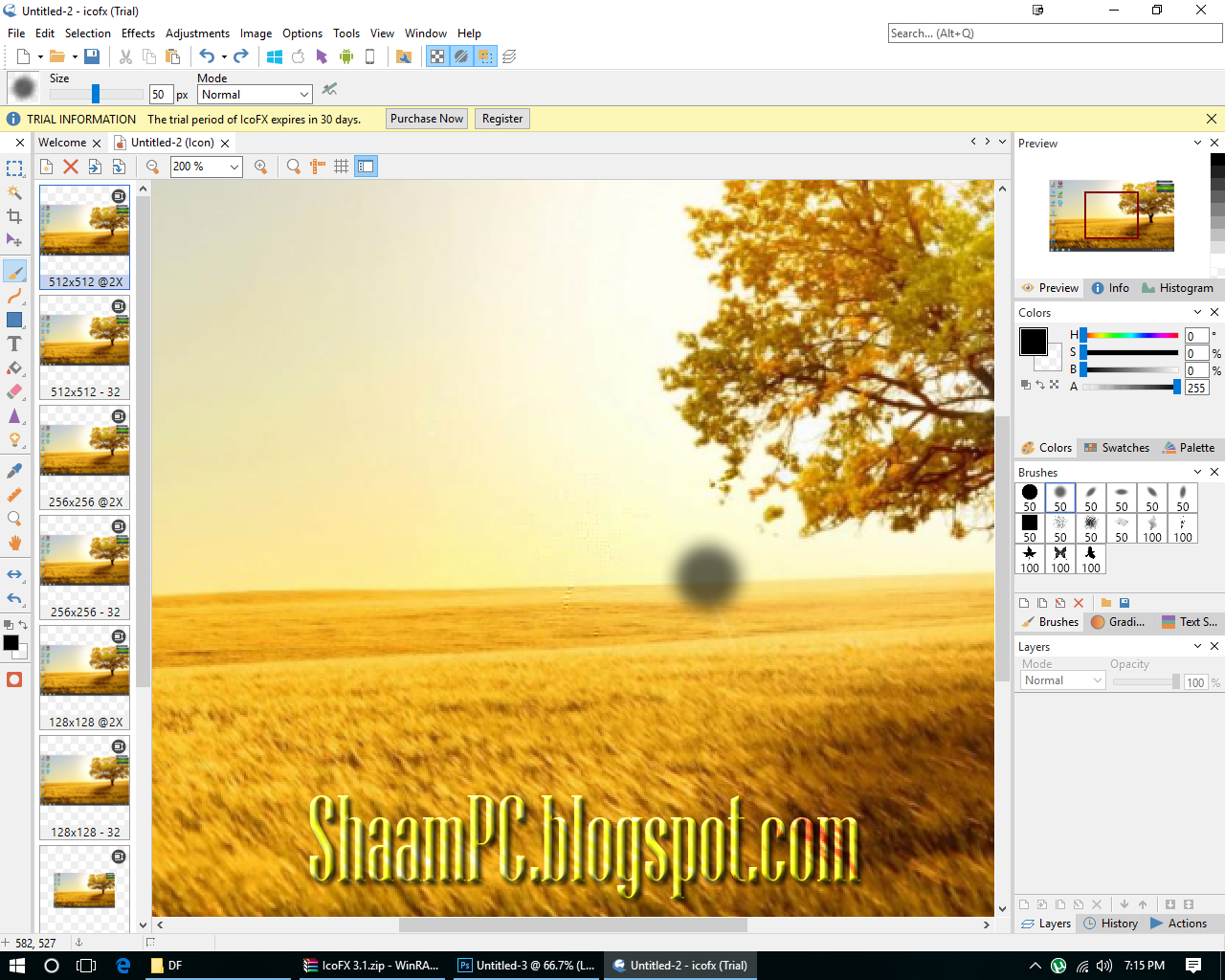1225x980 pixels.
Task: Click the Android icon creation button
Action: 346,56
